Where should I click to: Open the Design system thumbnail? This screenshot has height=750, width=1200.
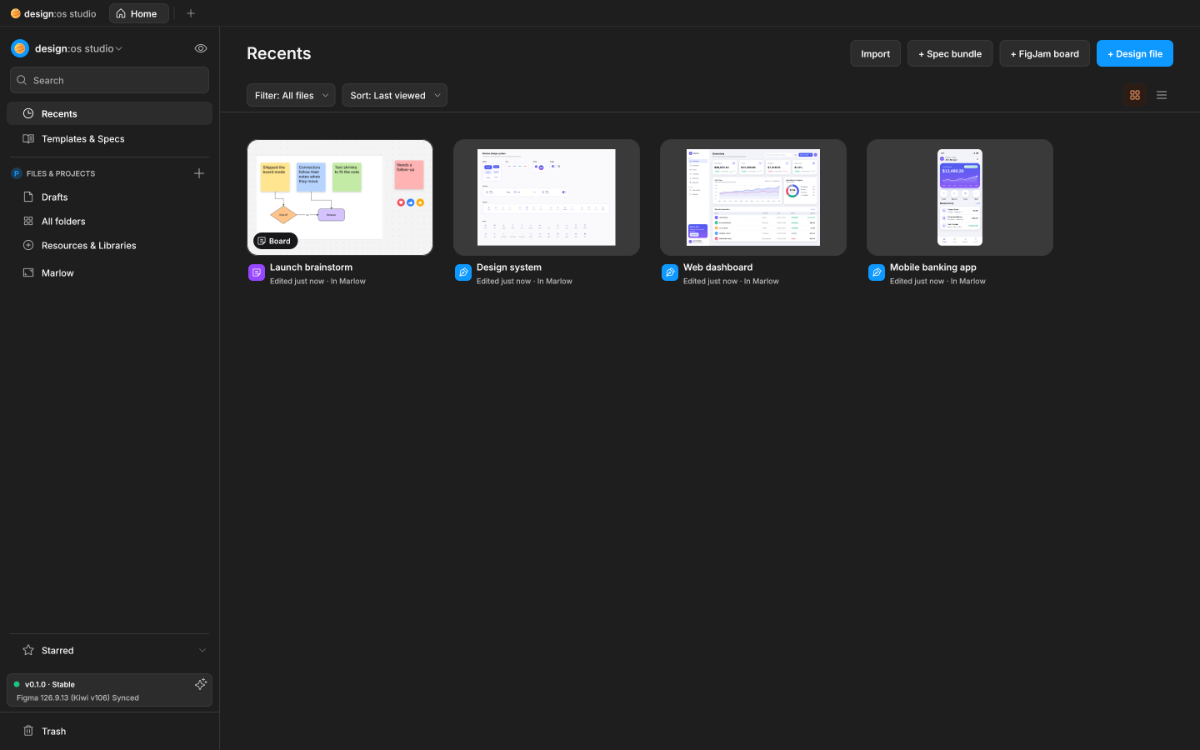[x=546, y=197]
